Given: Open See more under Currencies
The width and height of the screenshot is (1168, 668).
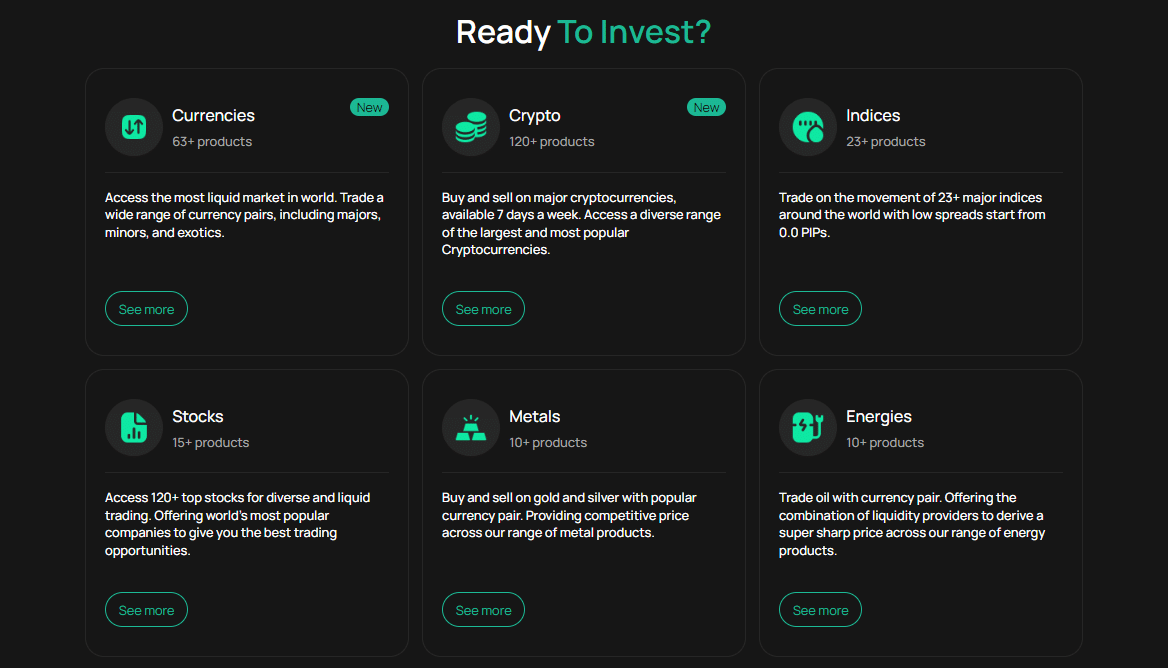Looking at the screenshot, I should pos(146,309).
